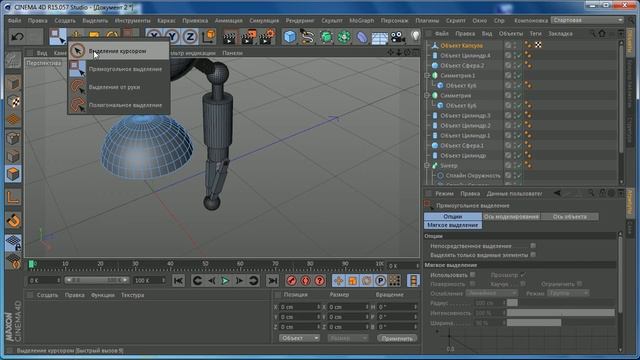Choose Полигональное выделение from the popup
Image resolution: width=640 pixels, height=360 pixels.
tap(118, 105)
